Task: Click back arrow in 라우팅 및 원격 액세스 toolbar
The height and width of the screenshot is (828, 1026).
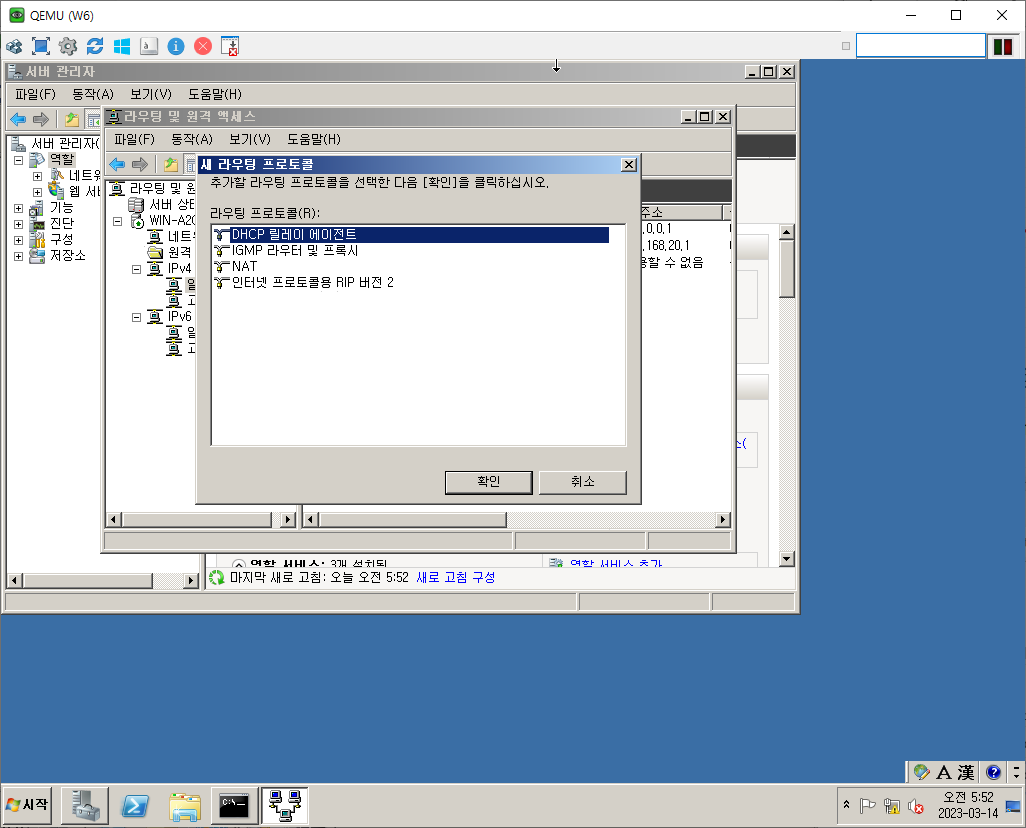Action: (x=117, y=164)
